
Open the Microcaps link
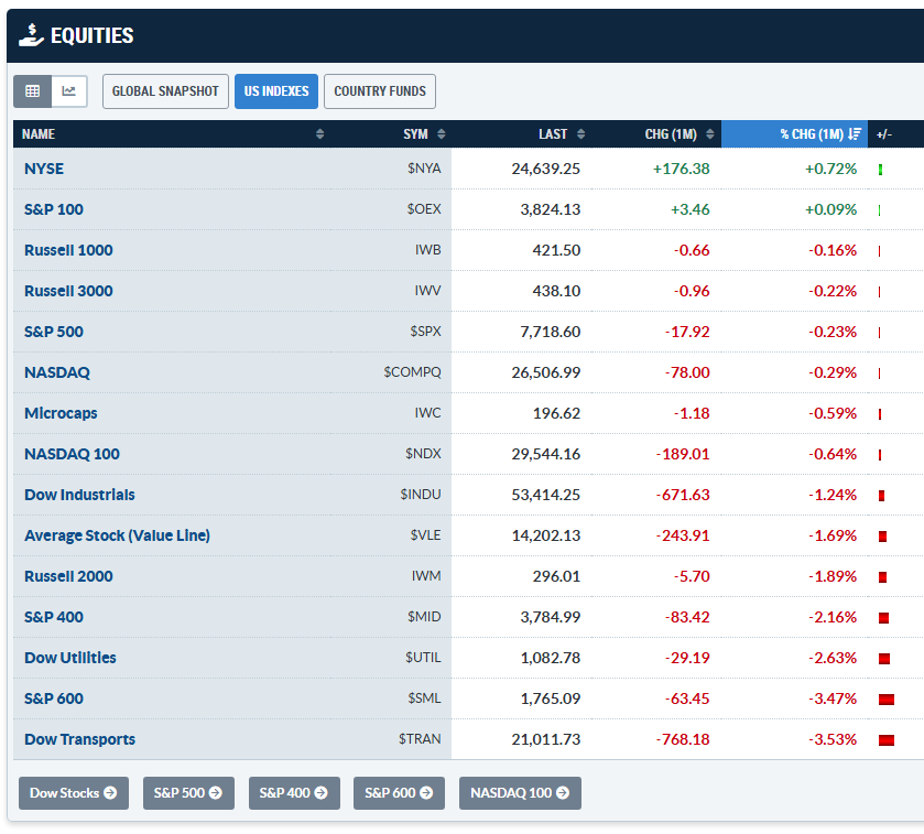click(x=61, y=413)
